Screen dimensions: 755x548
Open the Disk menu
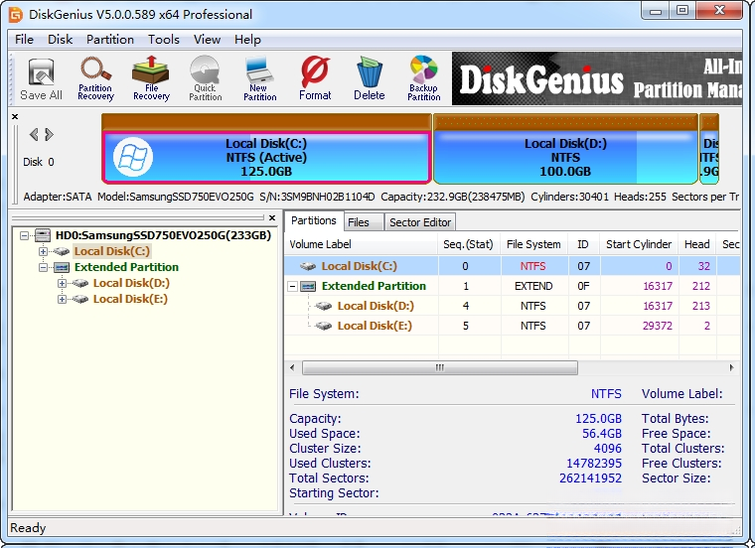[60, 39]
